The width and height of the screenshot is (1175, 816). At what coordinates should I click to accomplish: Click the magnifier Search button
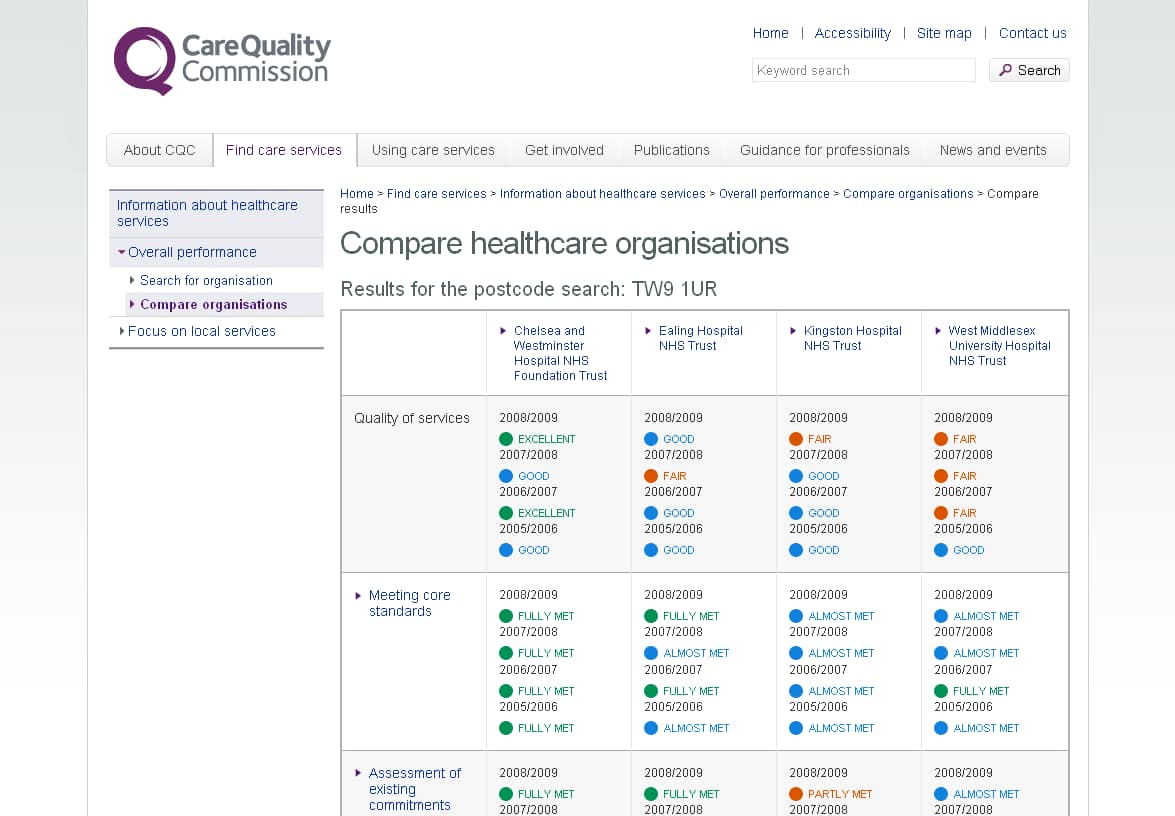(x=1029, y=70)
